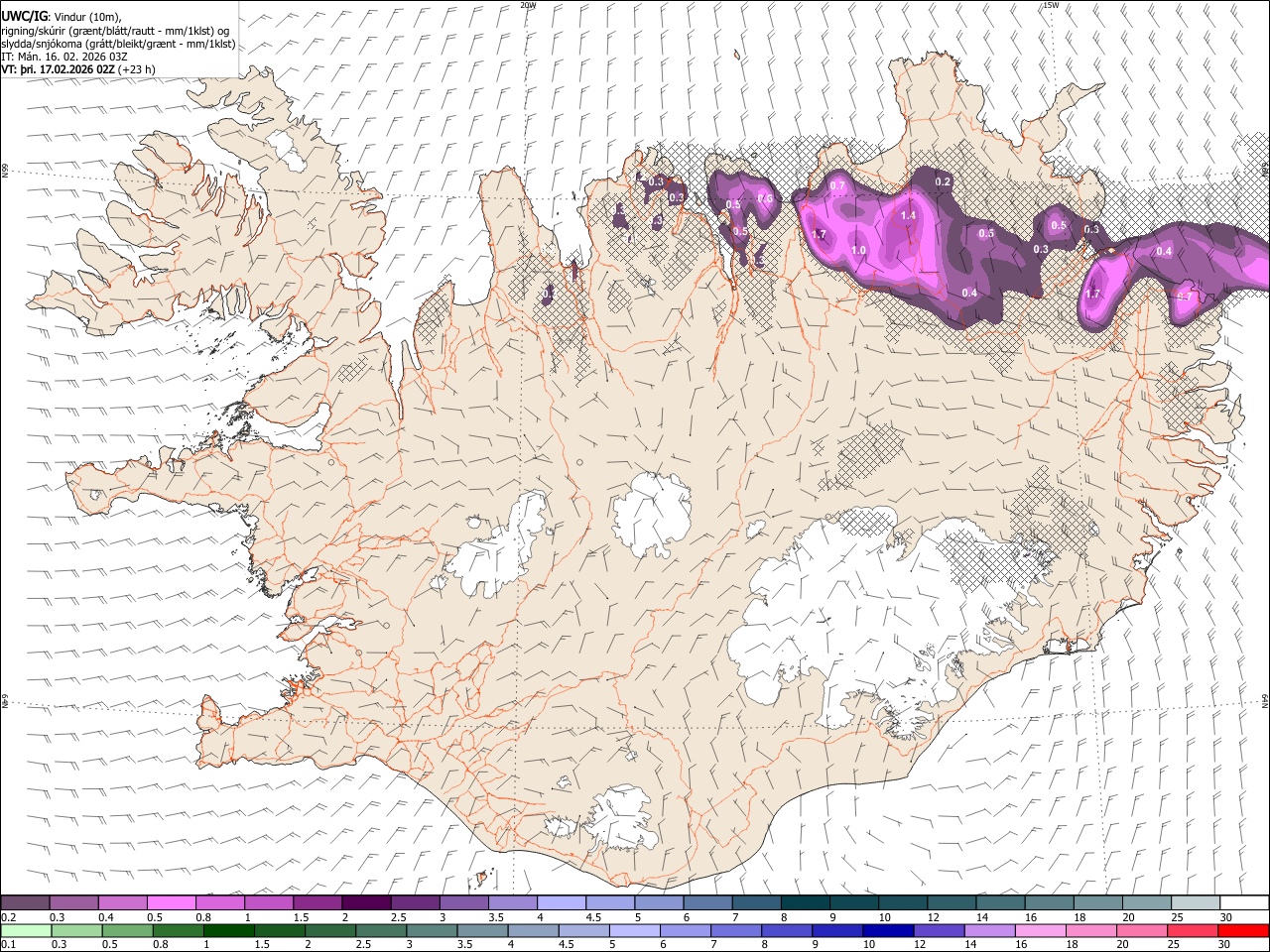The image size is (1270, 952).
Task: Select the bright red lower swatch after 30
Action: (x=1243, y=930)
